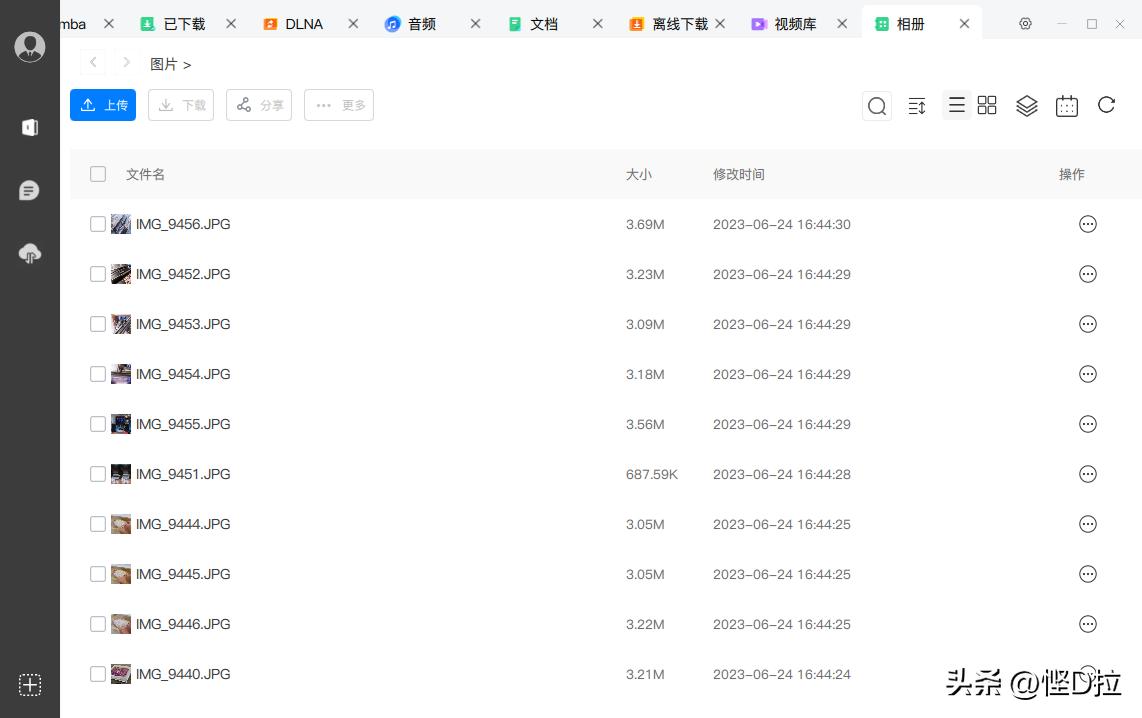The height and width of the screenshot is (718, 1142).
Task: Open the search icon in the toolbar
Action: pyautogui.click(x=876, y=105)
